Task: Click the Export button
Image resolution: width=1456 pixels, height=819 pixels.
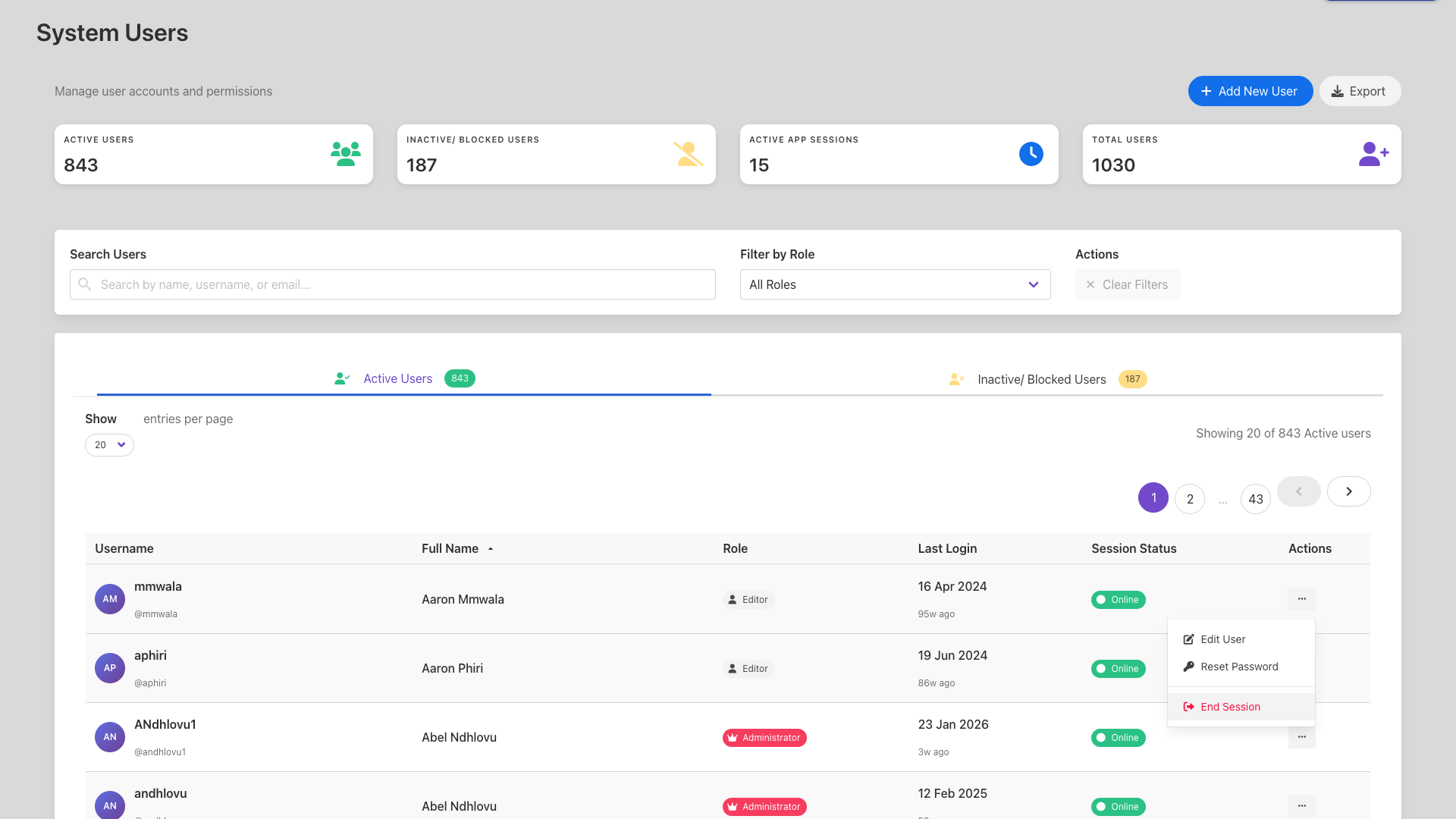Action: coord(1359,91)
